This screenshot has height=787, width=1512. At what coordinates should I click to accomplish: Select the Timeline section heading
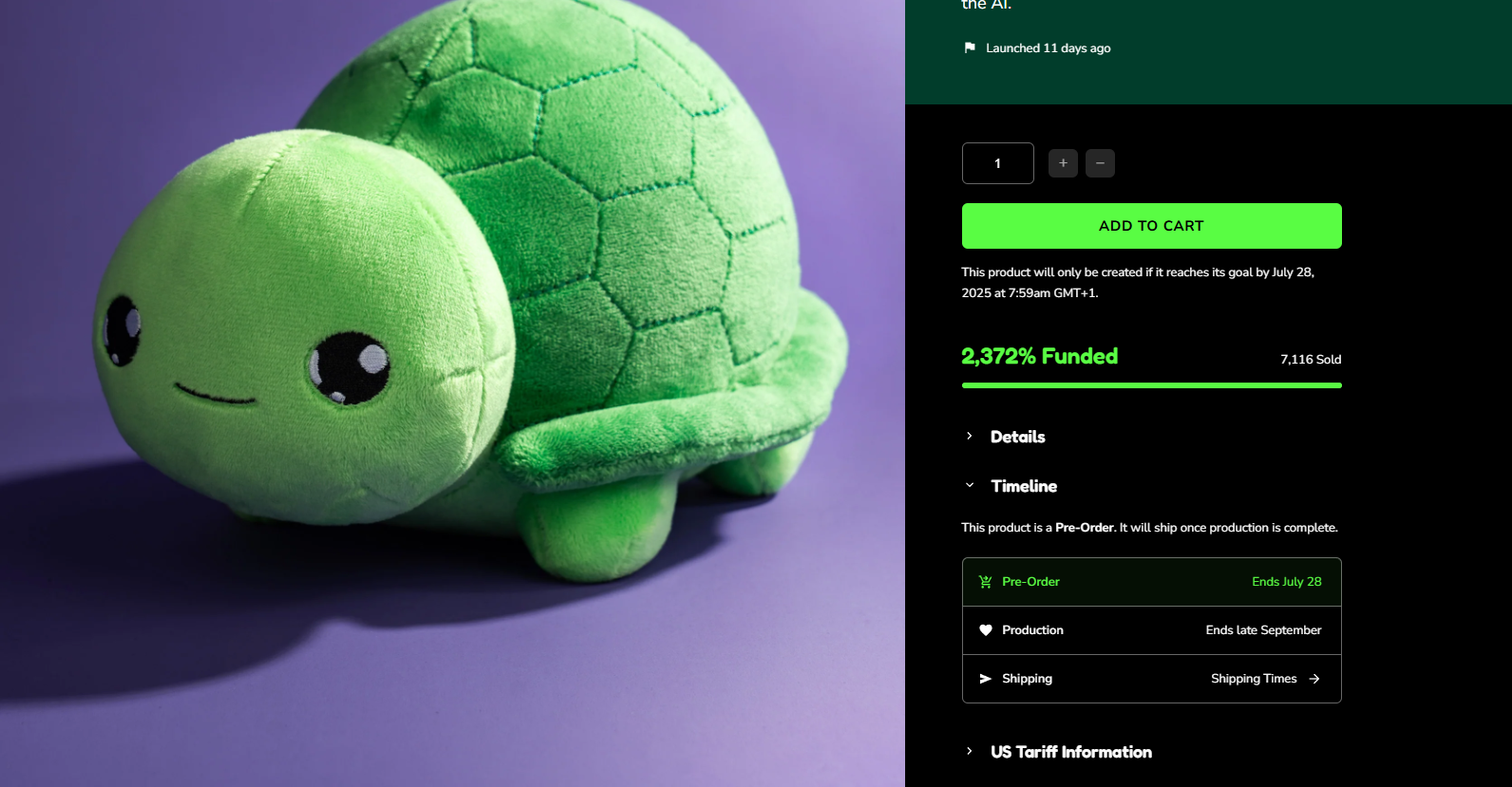1024,486
